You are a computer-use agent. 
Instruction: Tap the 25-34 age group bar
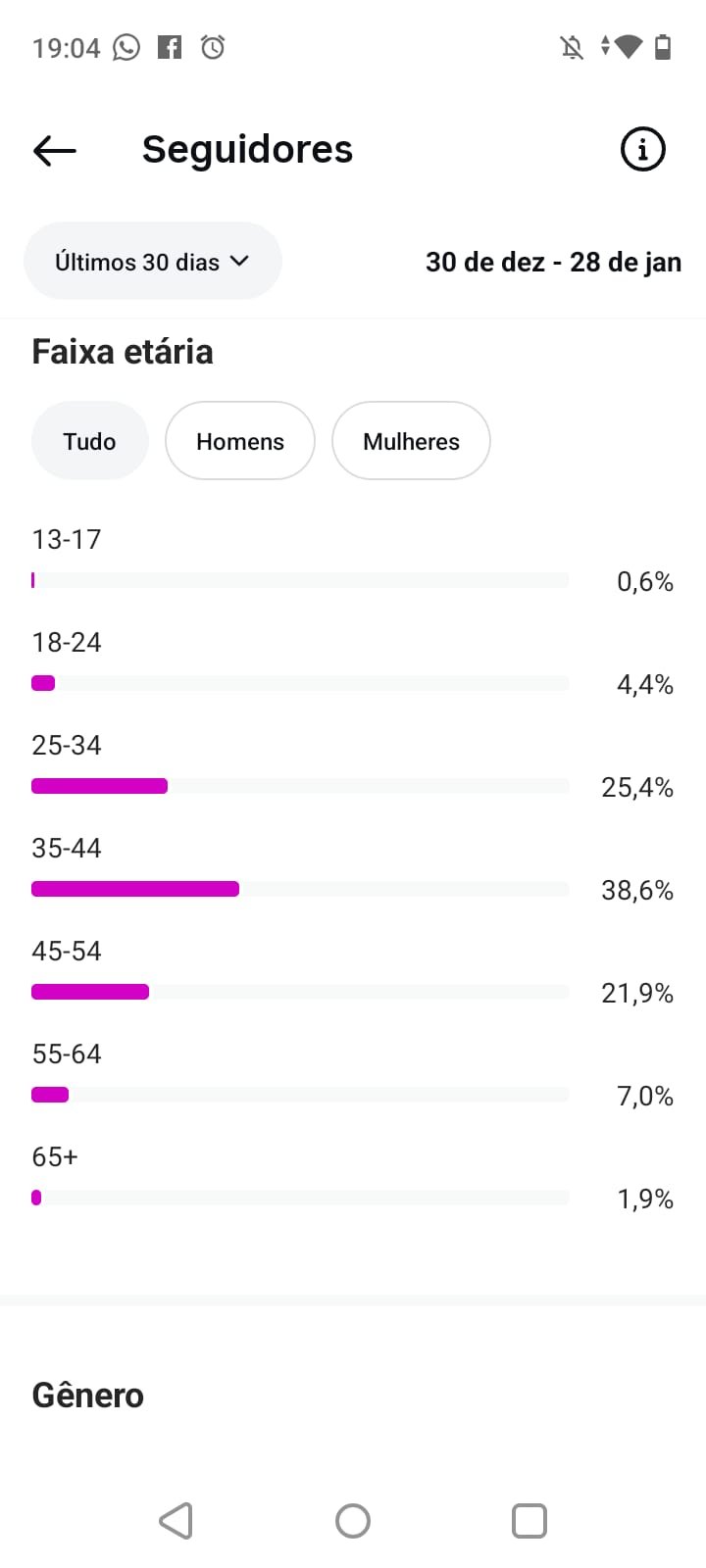coord(99,786)
